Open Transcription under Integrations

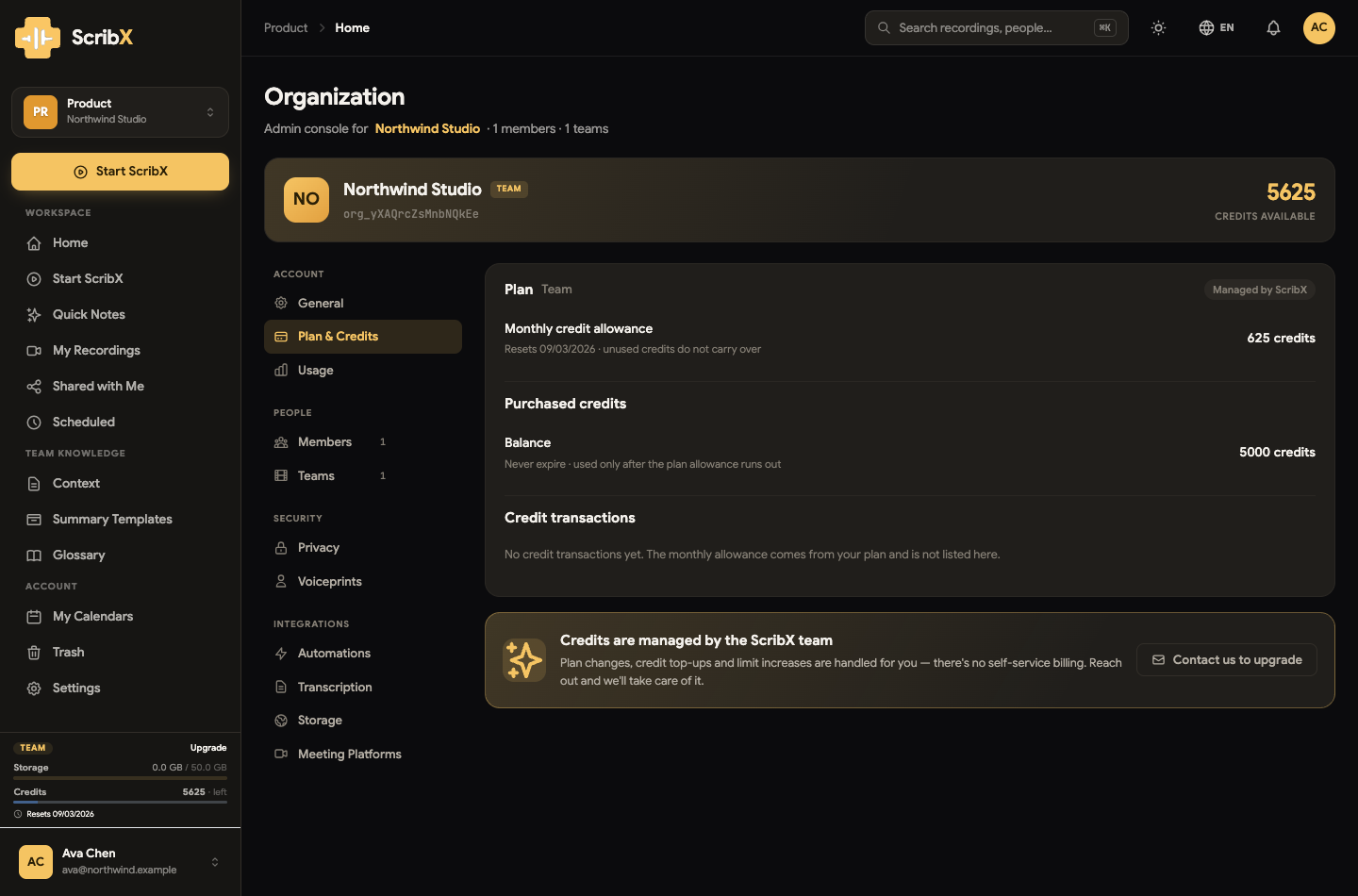[x=363, y=688]
